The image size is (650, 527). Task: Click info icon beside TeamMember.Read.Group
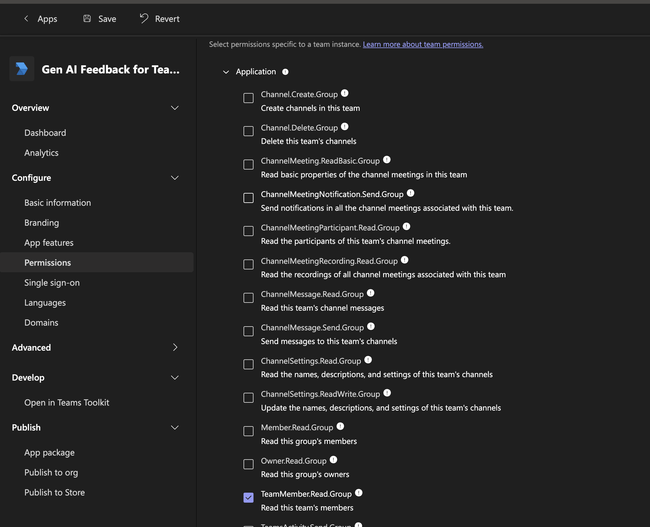tap(358, 493)
